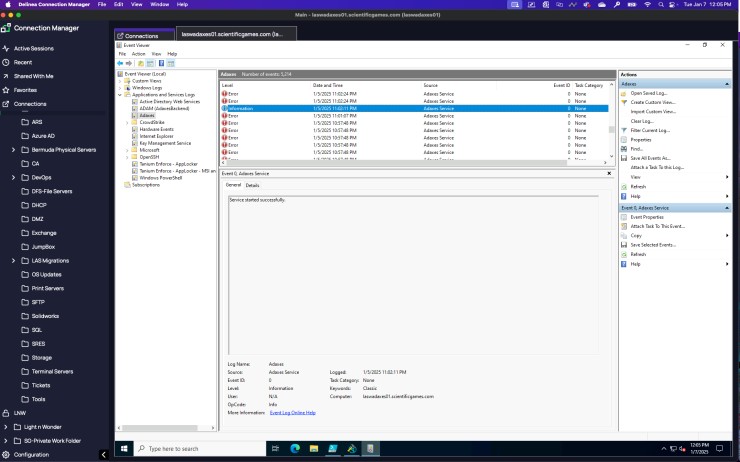The width and height of the screenshot is (740, 462).
Task: Collapse Applications and Services Logs node
Action: coord(120,95)
